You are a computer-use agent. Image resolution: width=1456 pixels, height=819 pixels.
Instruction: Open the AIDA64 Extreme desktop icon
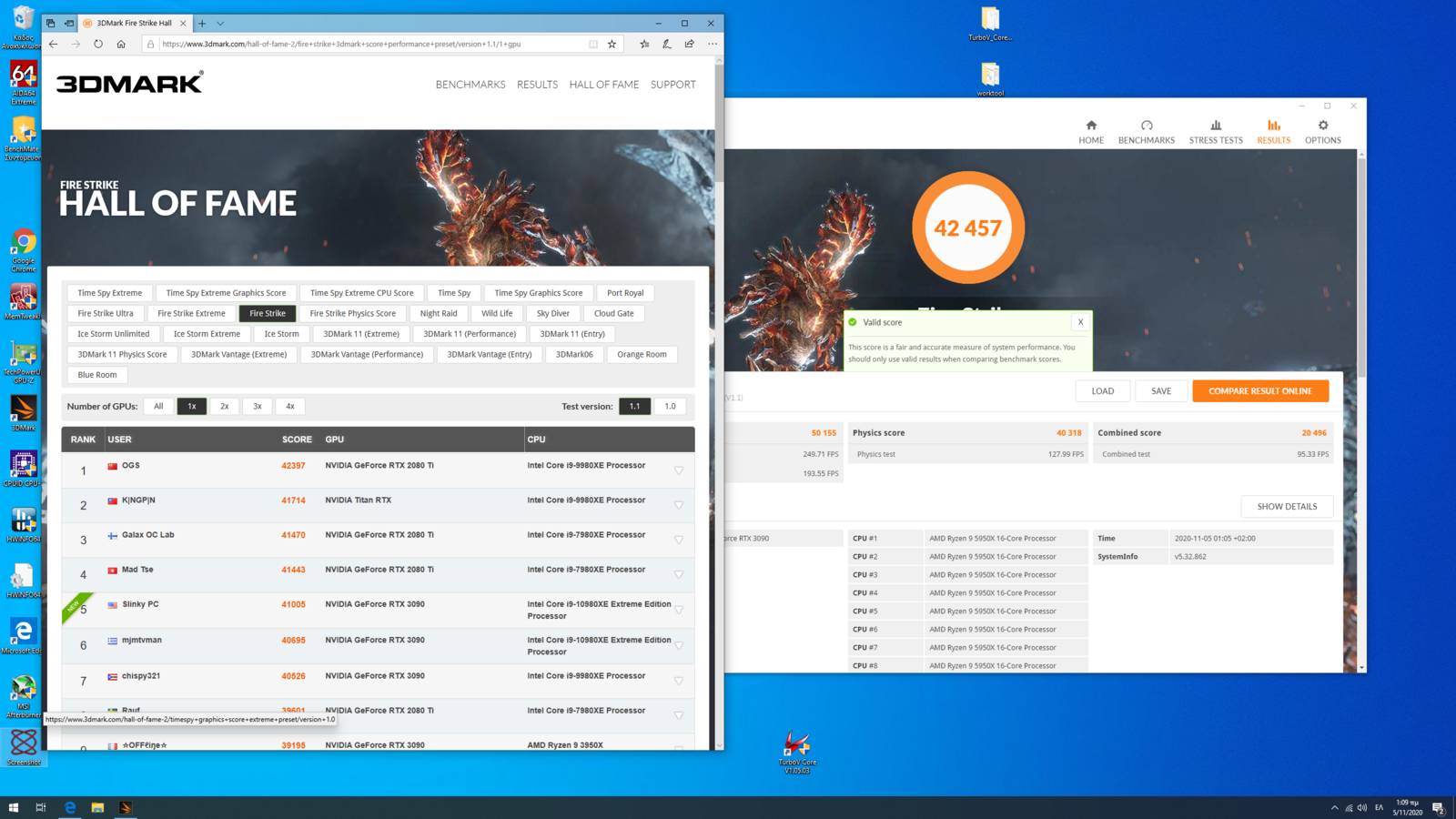pos(23,83)
